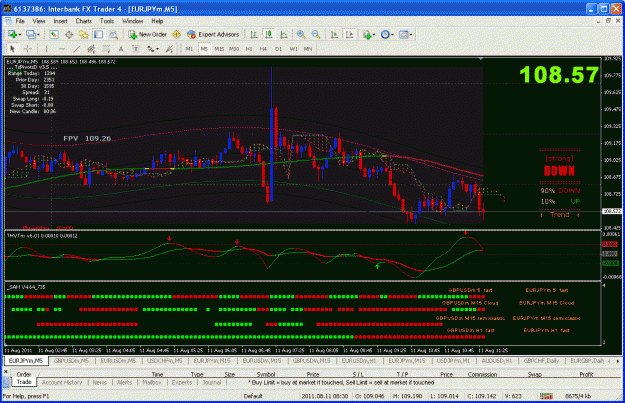
Task: Open the Journal terminal tab
Action: [212, 382]
